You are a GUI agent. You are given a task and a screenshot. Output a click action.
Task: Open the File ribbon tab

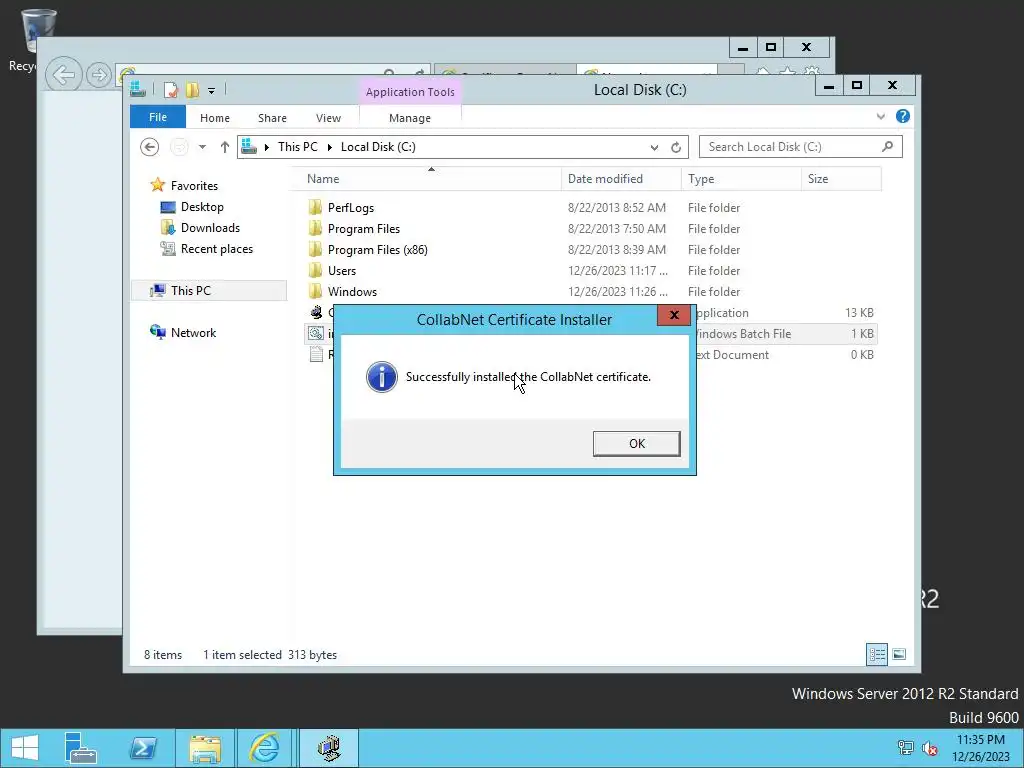click(x=158, y=118)
